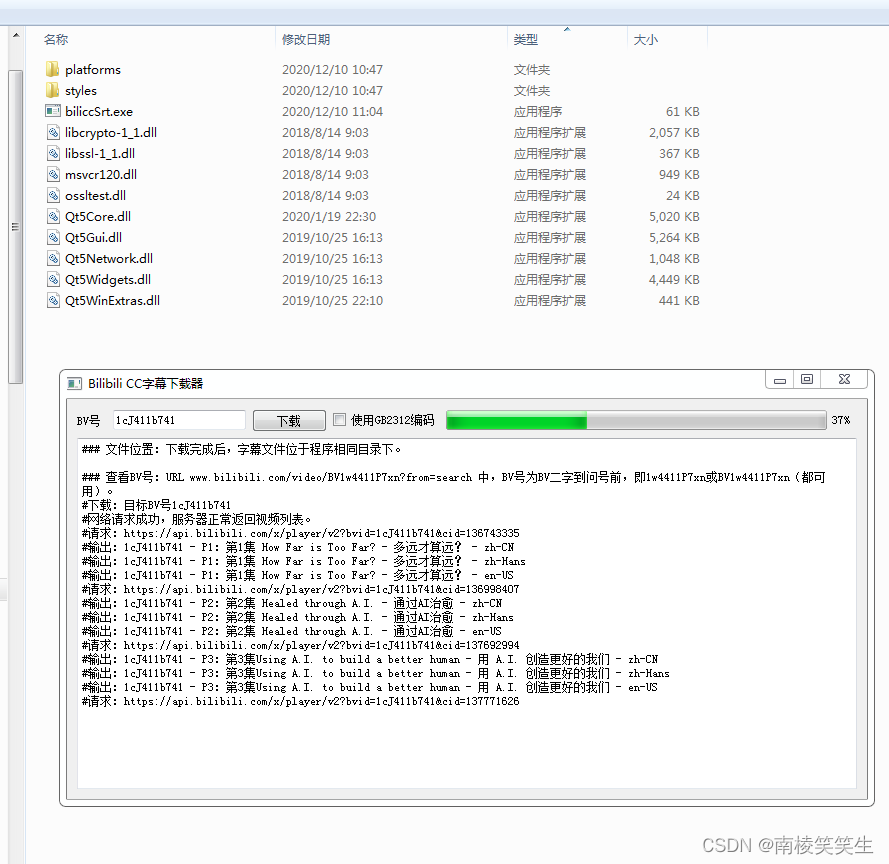Click the 37% progress percentage label

click(x=841, y=420)
